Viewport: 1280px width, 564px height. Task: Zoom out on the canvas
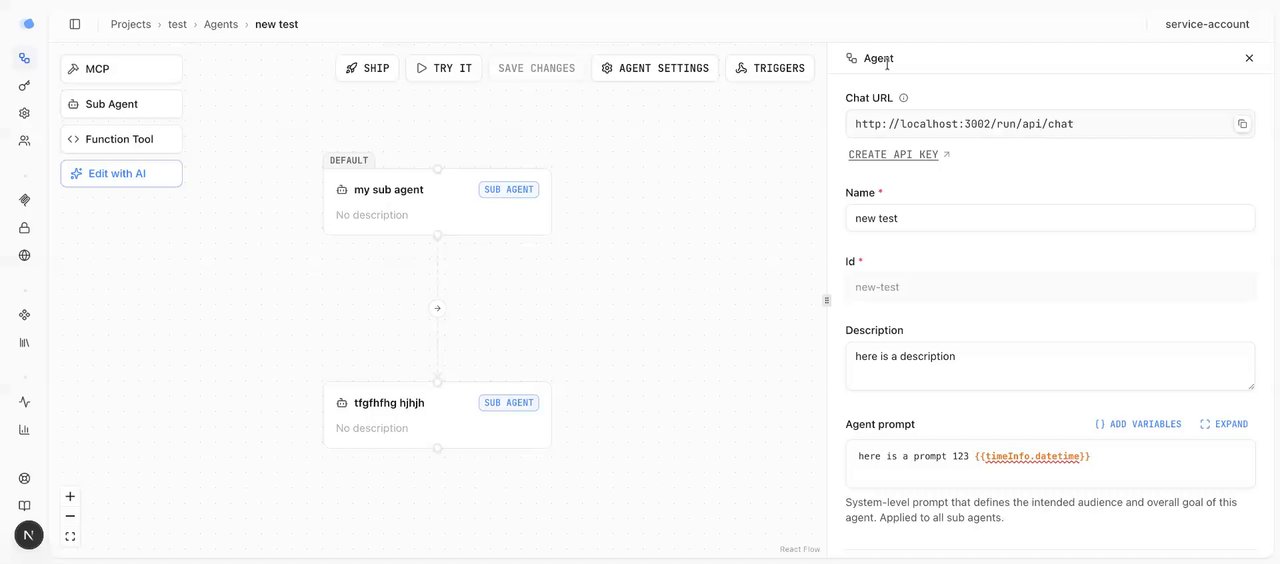(x=70, y=516)
